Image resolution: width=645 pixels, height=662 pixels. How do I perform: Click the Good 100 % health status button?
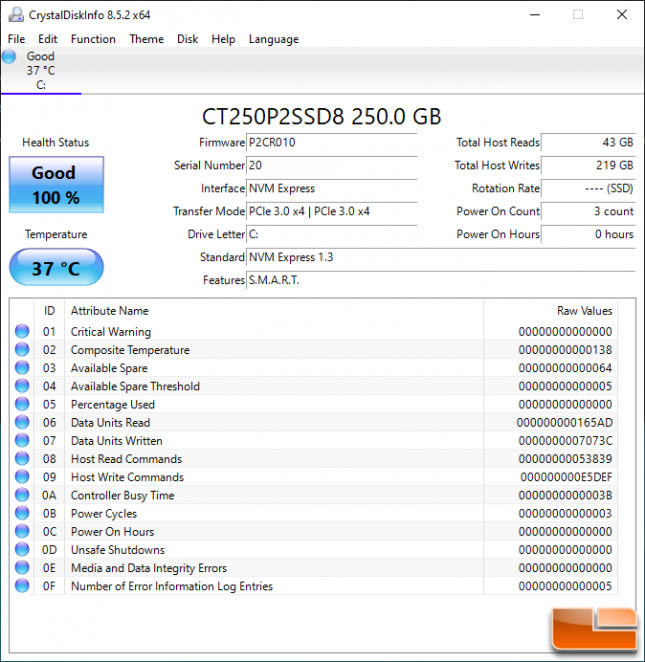click(x=56, y=185)
